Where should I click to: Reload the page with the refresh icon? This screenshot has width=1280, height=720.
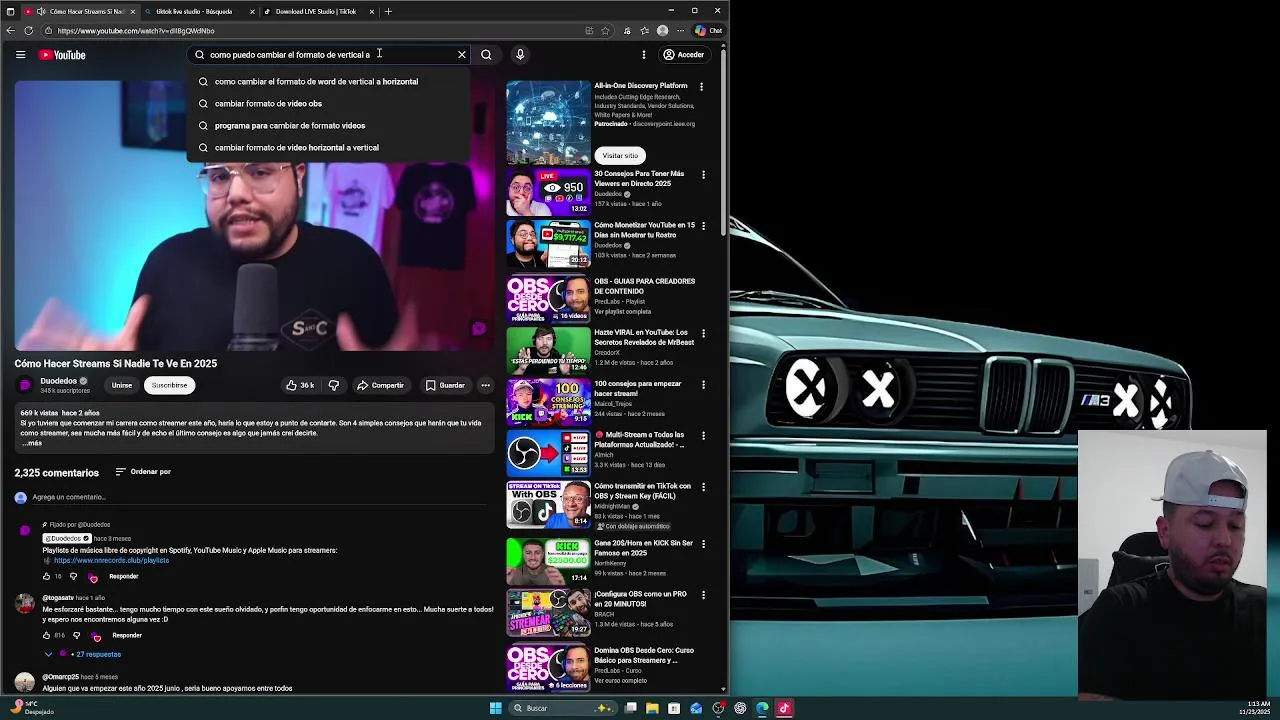coord(28,30)
